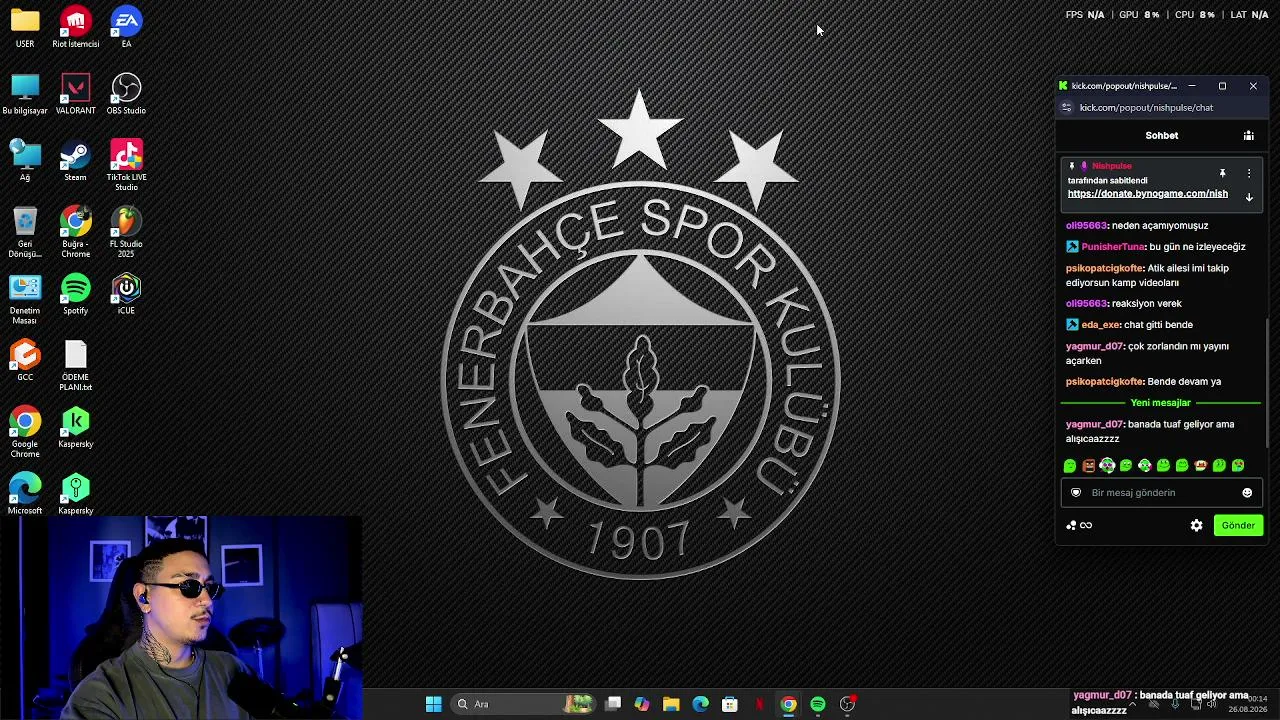Click psikopatcigkofte's name on 'Bende devam ya'
Viewport: 1280px width, 720px height.
(x=1105, y=382)
